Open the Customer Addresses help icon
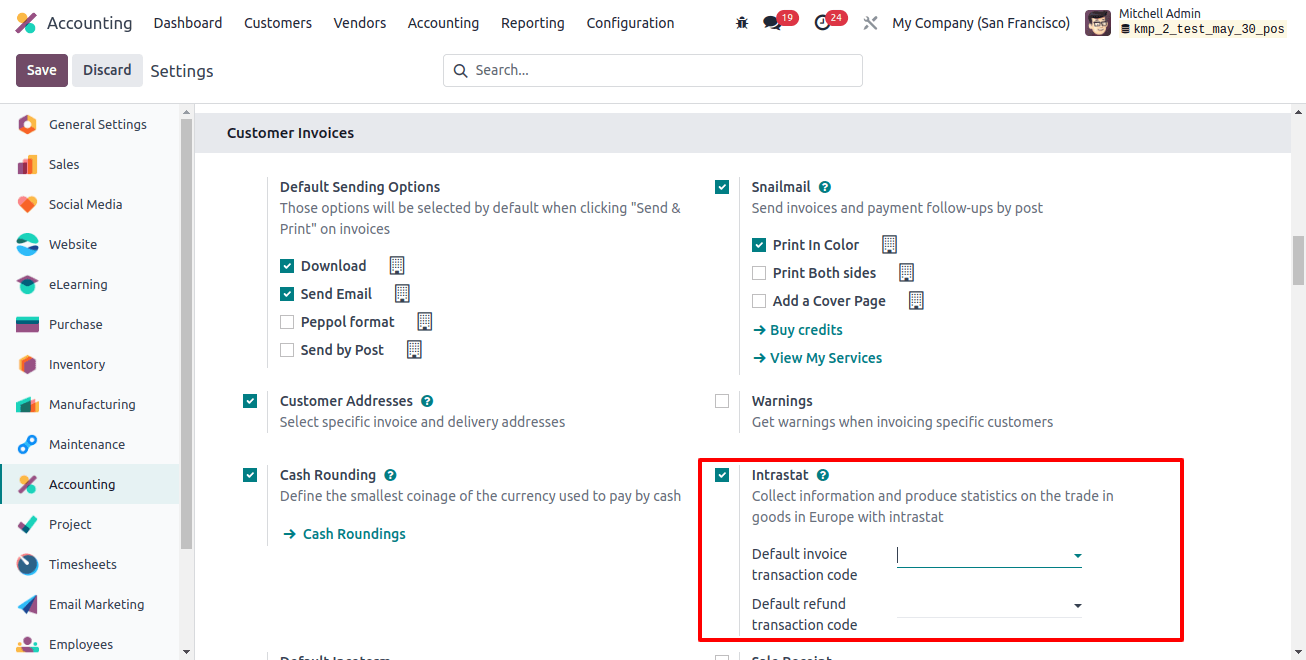The height and width of the screenshot is (660, 1306). [x=427, y=401]
